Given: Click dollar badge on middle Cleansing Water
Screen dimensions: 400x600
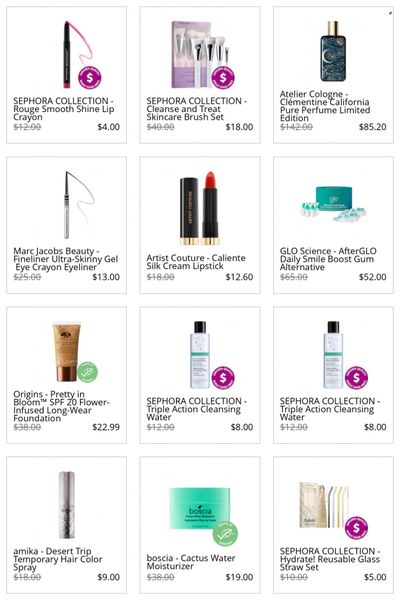Looking at the screenshot, I should (x=223, y=378).
